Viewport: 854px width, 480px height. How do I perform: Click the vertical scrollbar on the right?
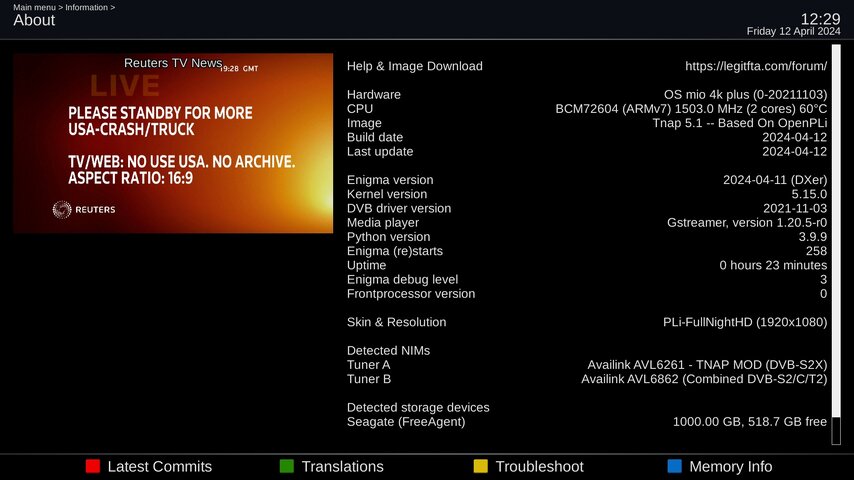(x=836, y=245)
